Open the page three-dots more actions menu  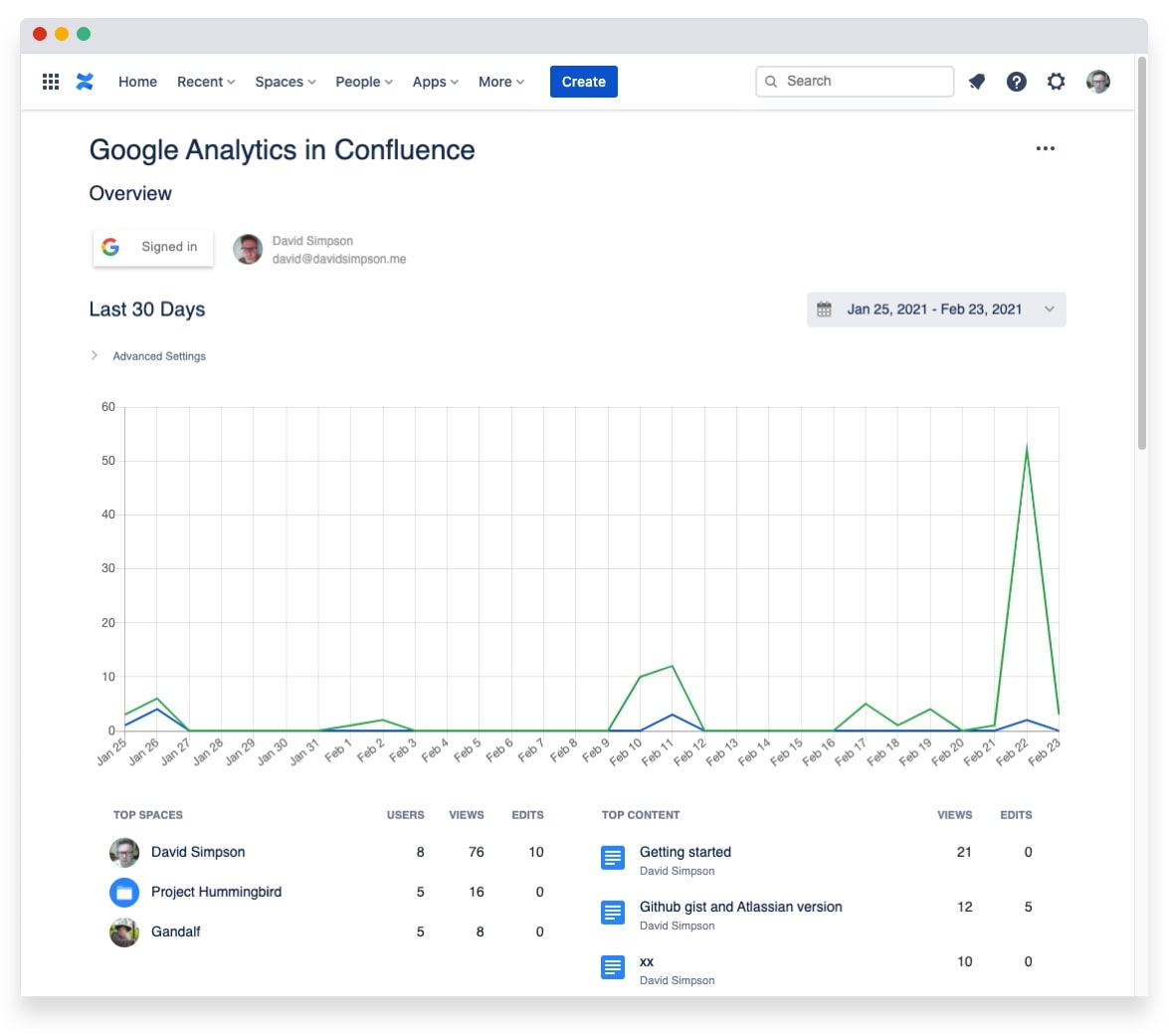1046,148
